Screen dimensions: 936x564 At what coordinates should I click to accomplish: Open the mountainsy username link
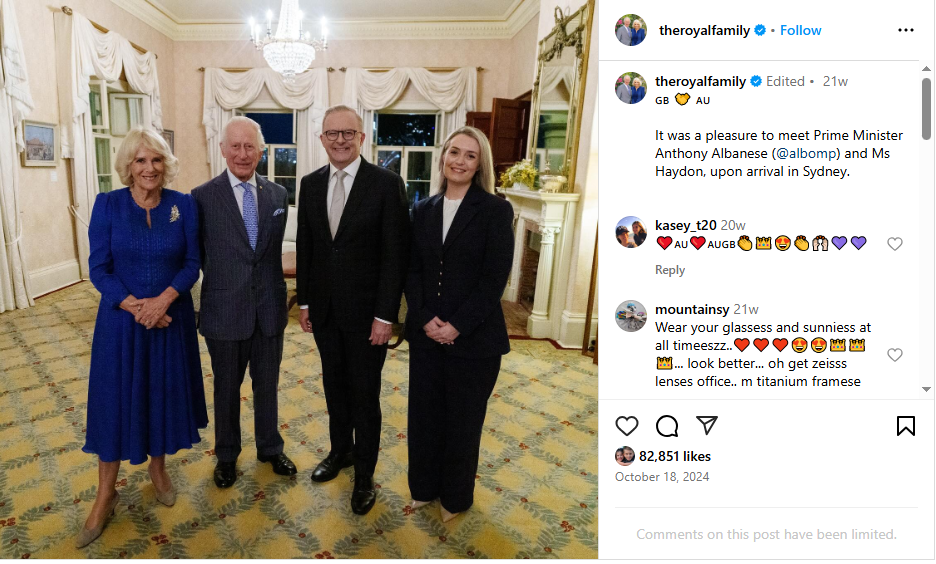[692, 309]
